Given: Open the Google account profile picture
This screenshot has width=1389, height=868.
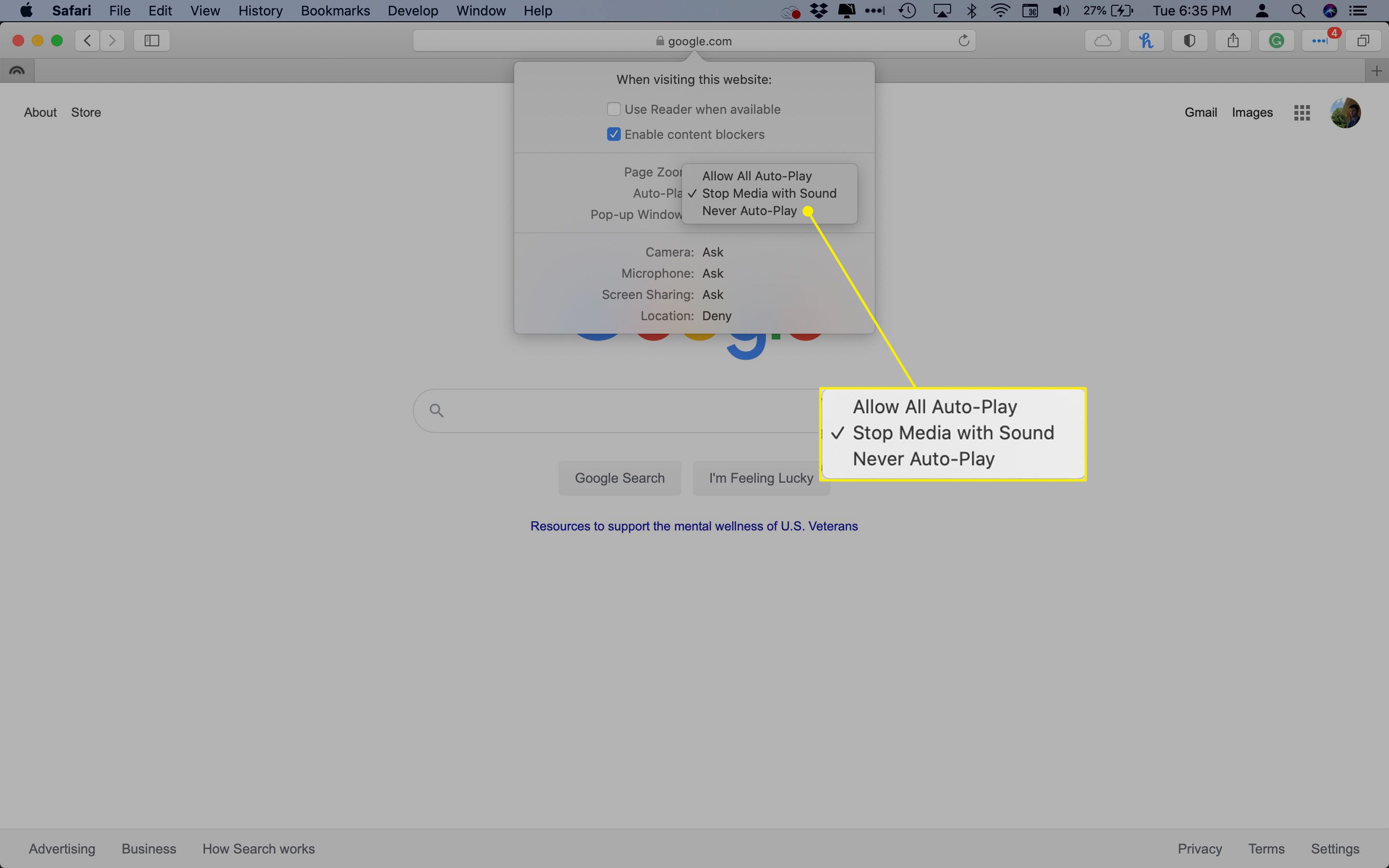Looking at the screenshot, I should point(1346,112).
